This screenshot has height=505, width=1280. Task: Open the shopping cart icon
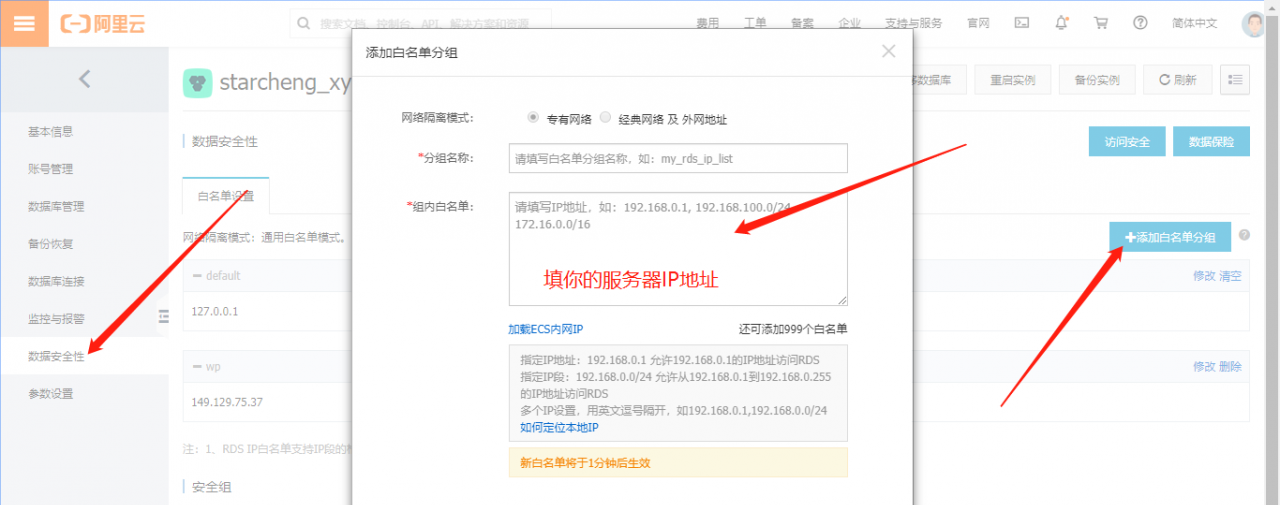pos(1100,23)
